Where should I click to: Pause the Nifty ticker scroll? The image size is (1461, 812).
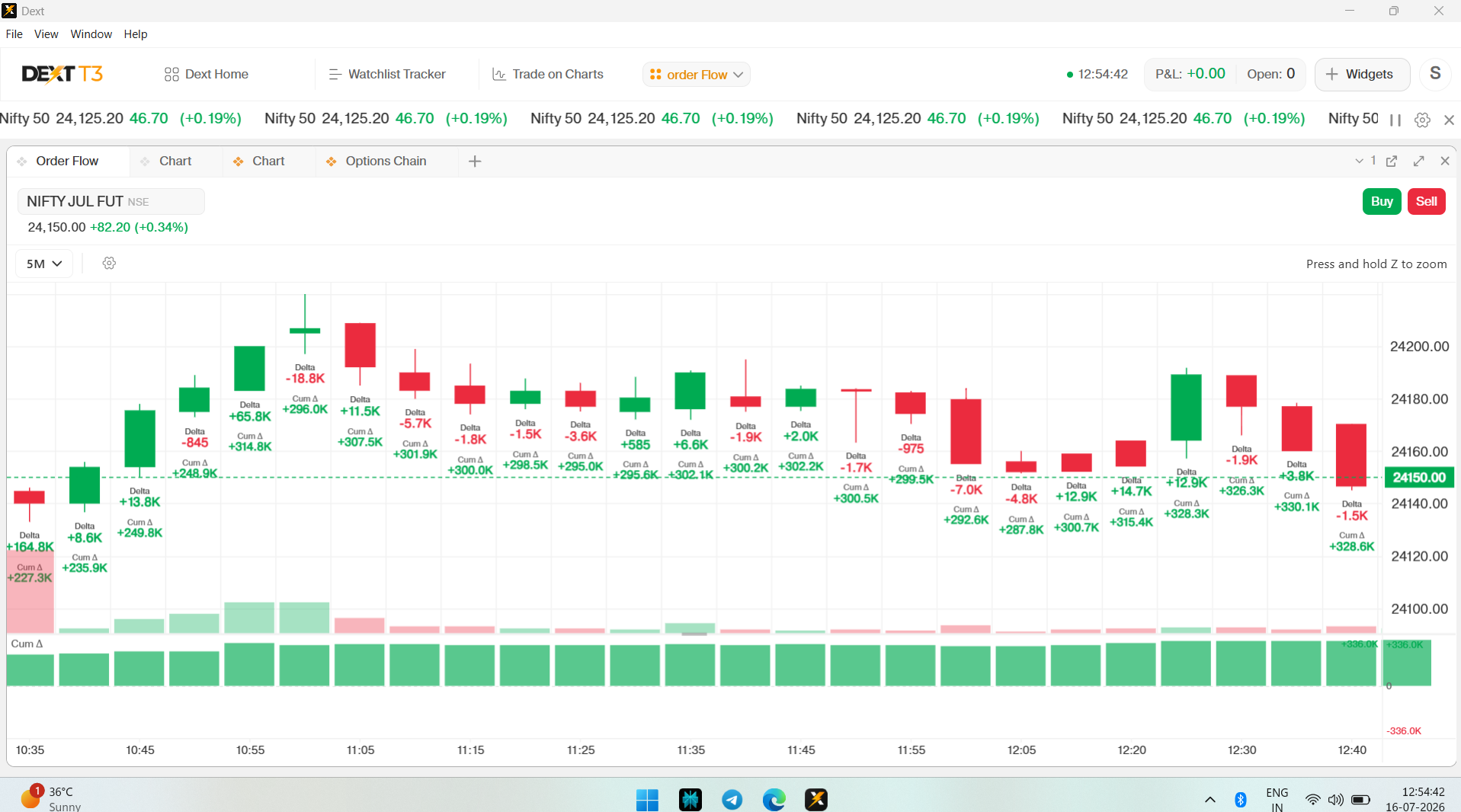(x=1395, y=120)
